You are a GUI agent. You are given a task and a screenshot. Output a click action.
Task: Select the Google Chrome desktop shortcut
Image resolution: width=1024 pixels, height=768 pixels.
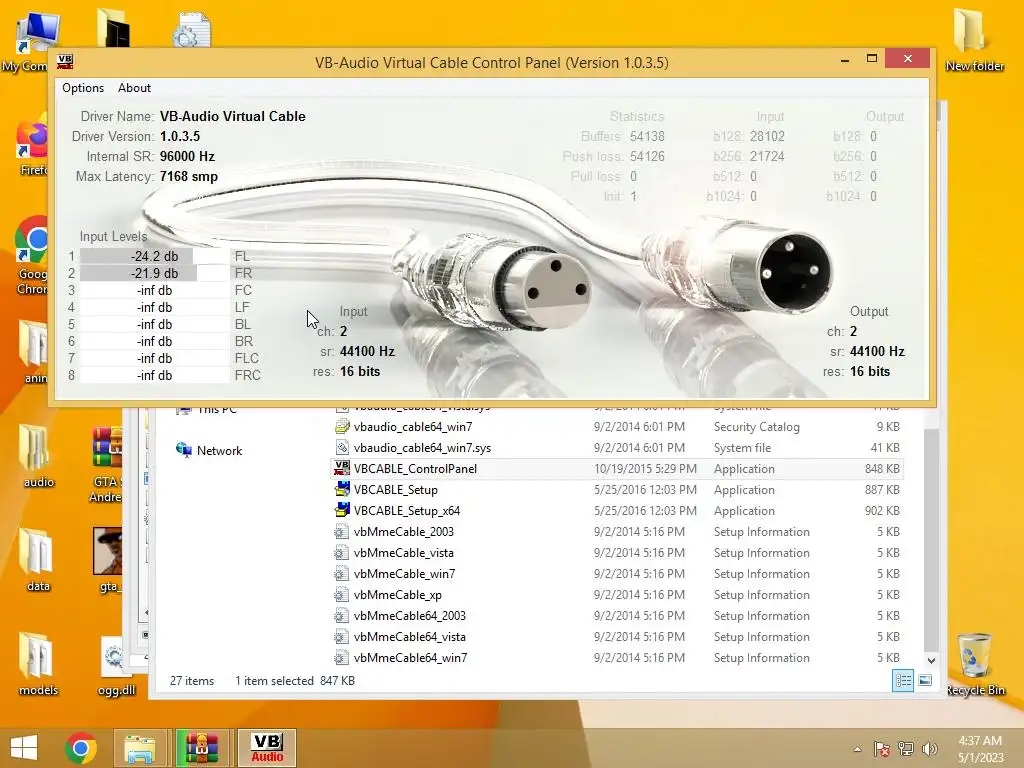tap(31, 256)
